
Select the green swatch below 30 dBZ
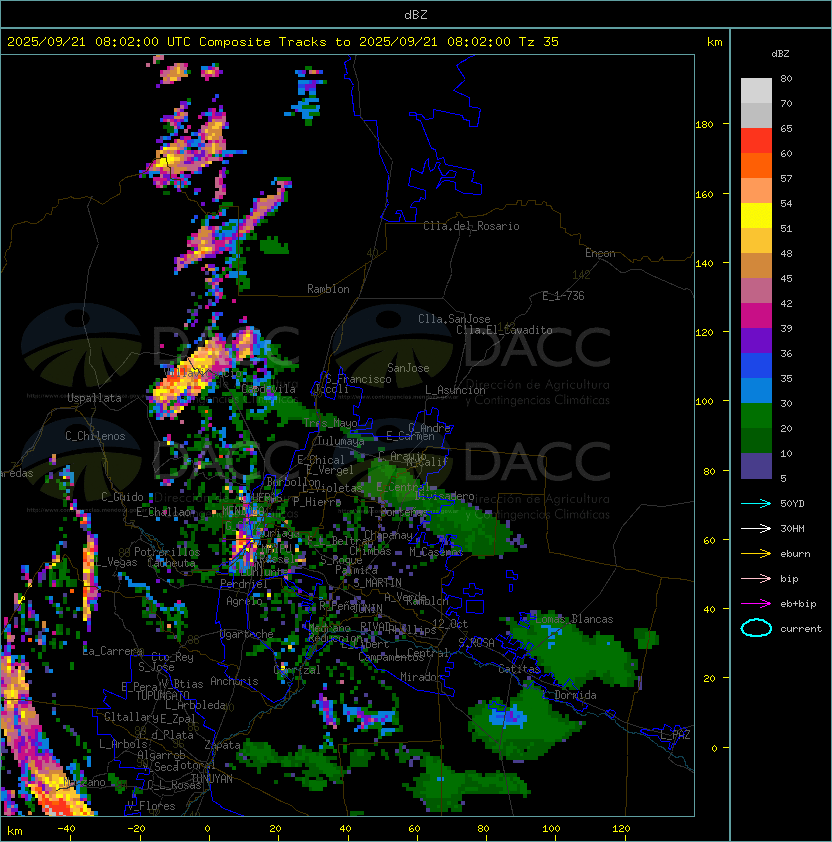click(756, 416)
